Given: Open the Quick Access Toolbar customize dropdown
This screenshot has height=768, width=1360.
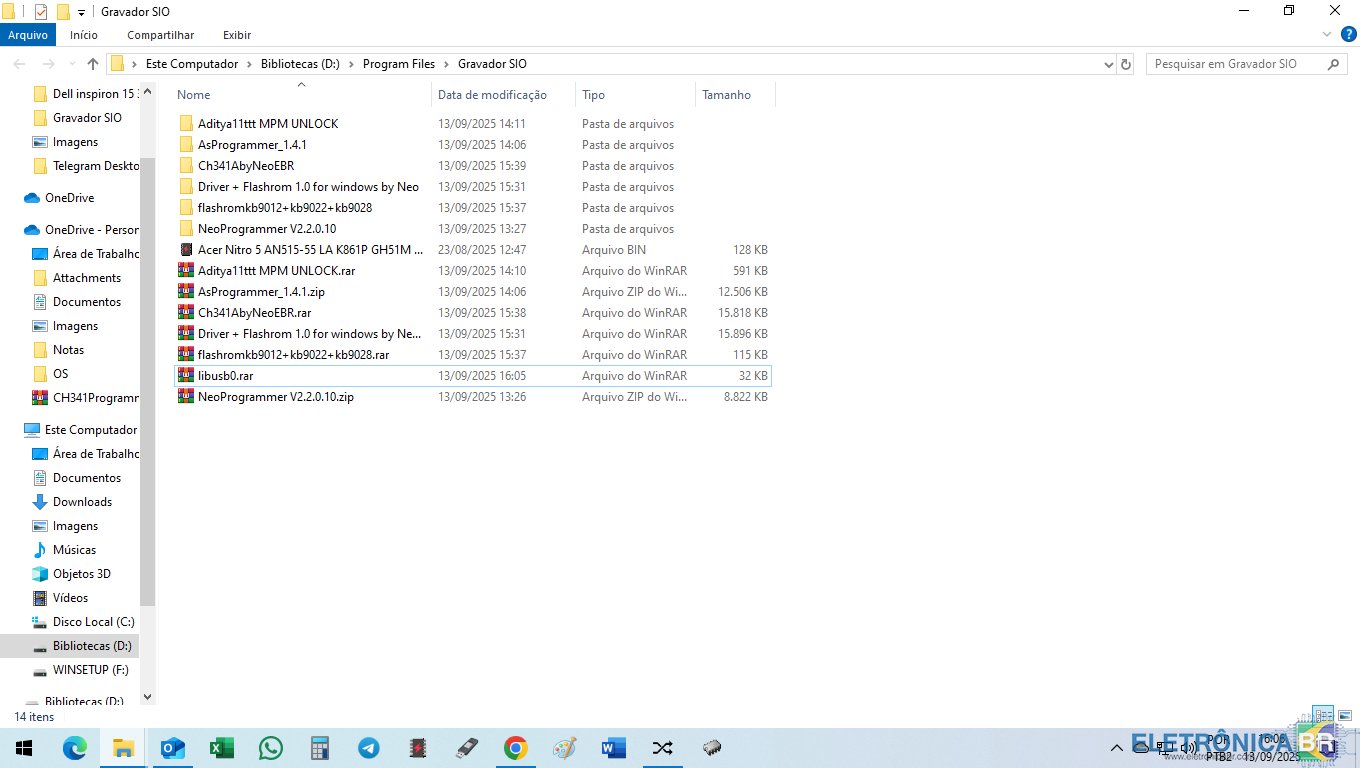Looking at the screenshot, I should tap(81, 12).
